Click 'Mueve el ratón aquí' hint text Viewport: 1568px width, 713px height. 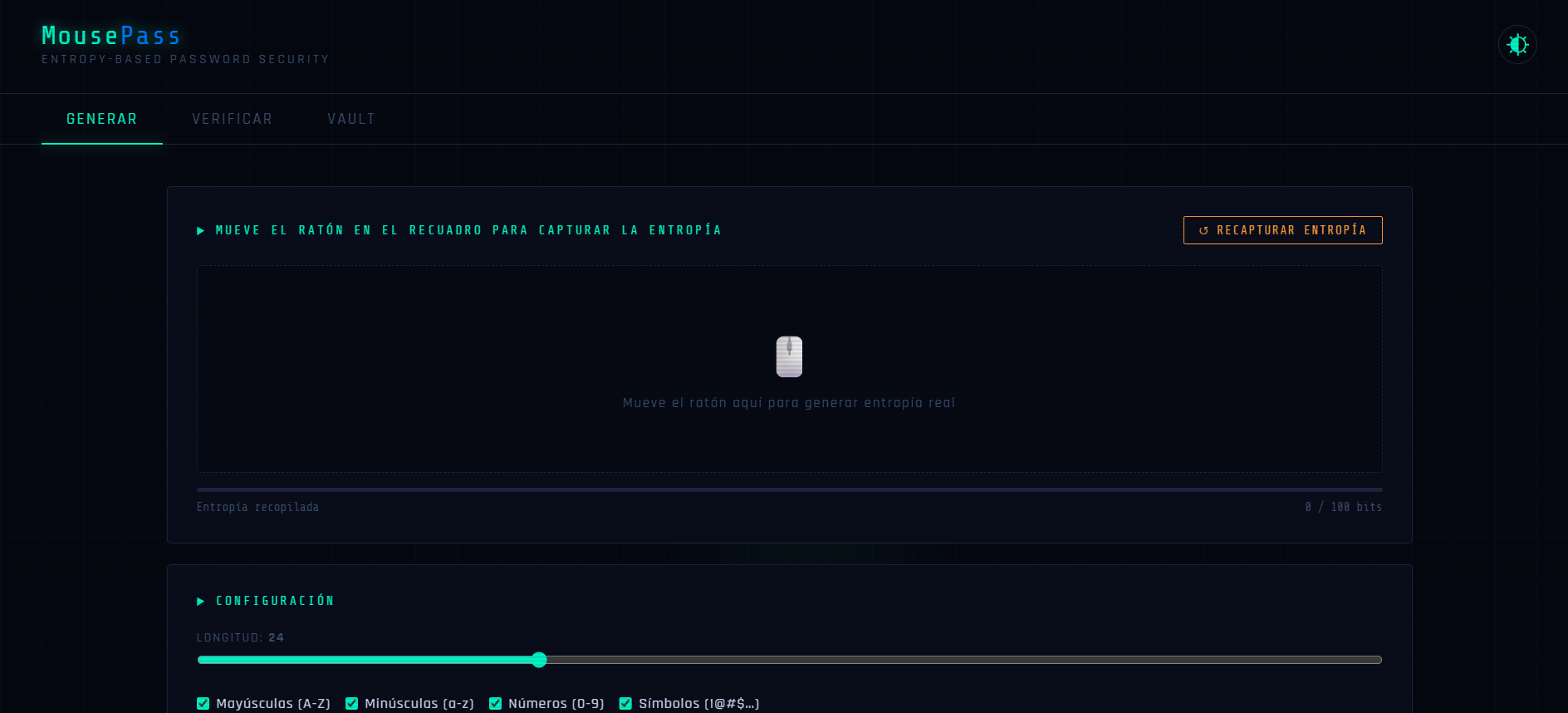tap(789, 402)
